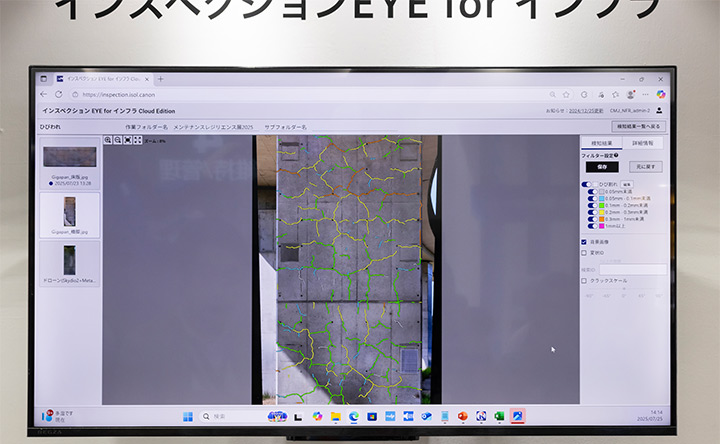Click the fullscreen expand icon
The width and height of the screenshot is (720, 444).
tap(137, 140)
